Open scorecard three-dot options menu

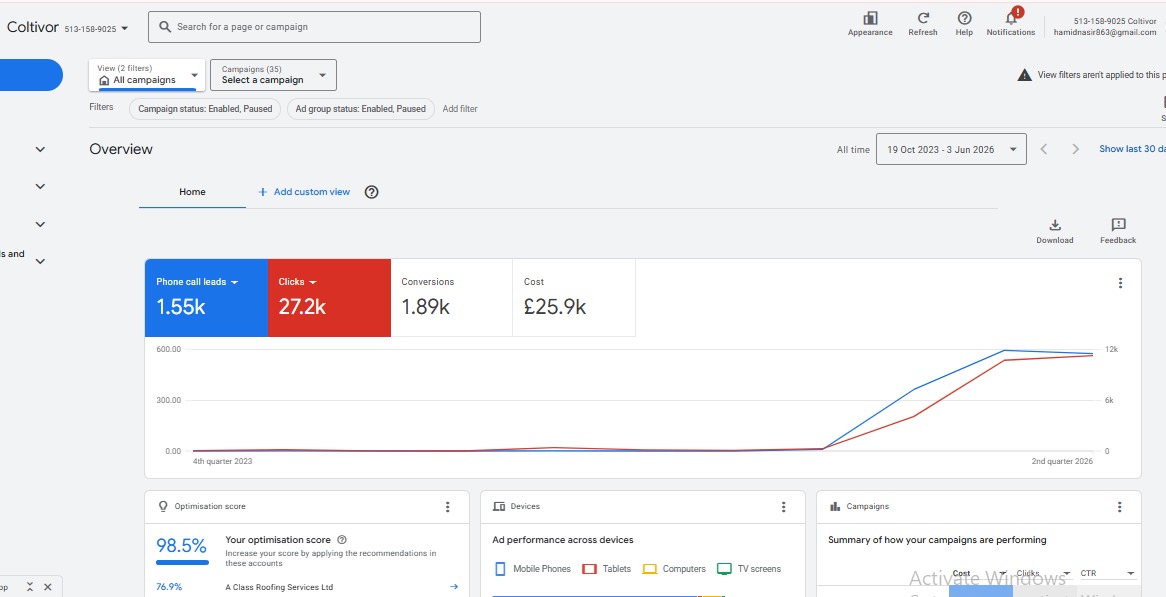[x=1121, y=283]
